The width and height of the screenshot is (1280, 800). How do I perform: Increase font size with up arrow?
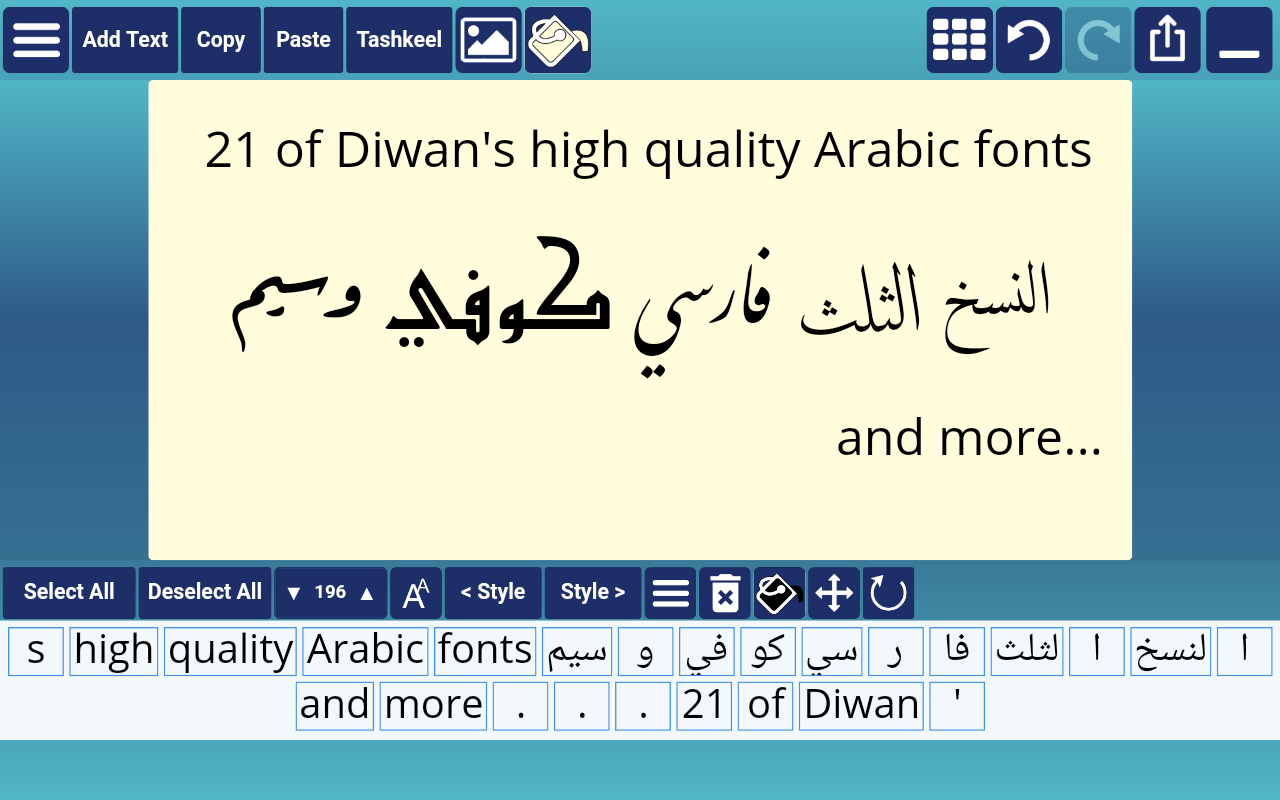coord(367,593)
